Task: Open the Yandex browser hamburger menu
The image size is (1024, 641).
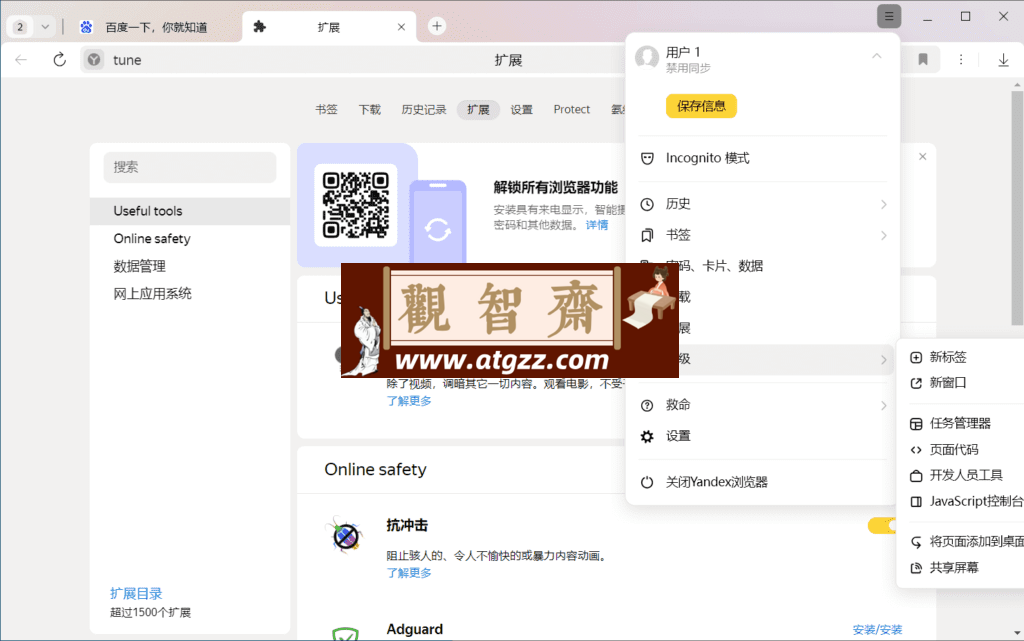Action: click(x=888, y=16)
